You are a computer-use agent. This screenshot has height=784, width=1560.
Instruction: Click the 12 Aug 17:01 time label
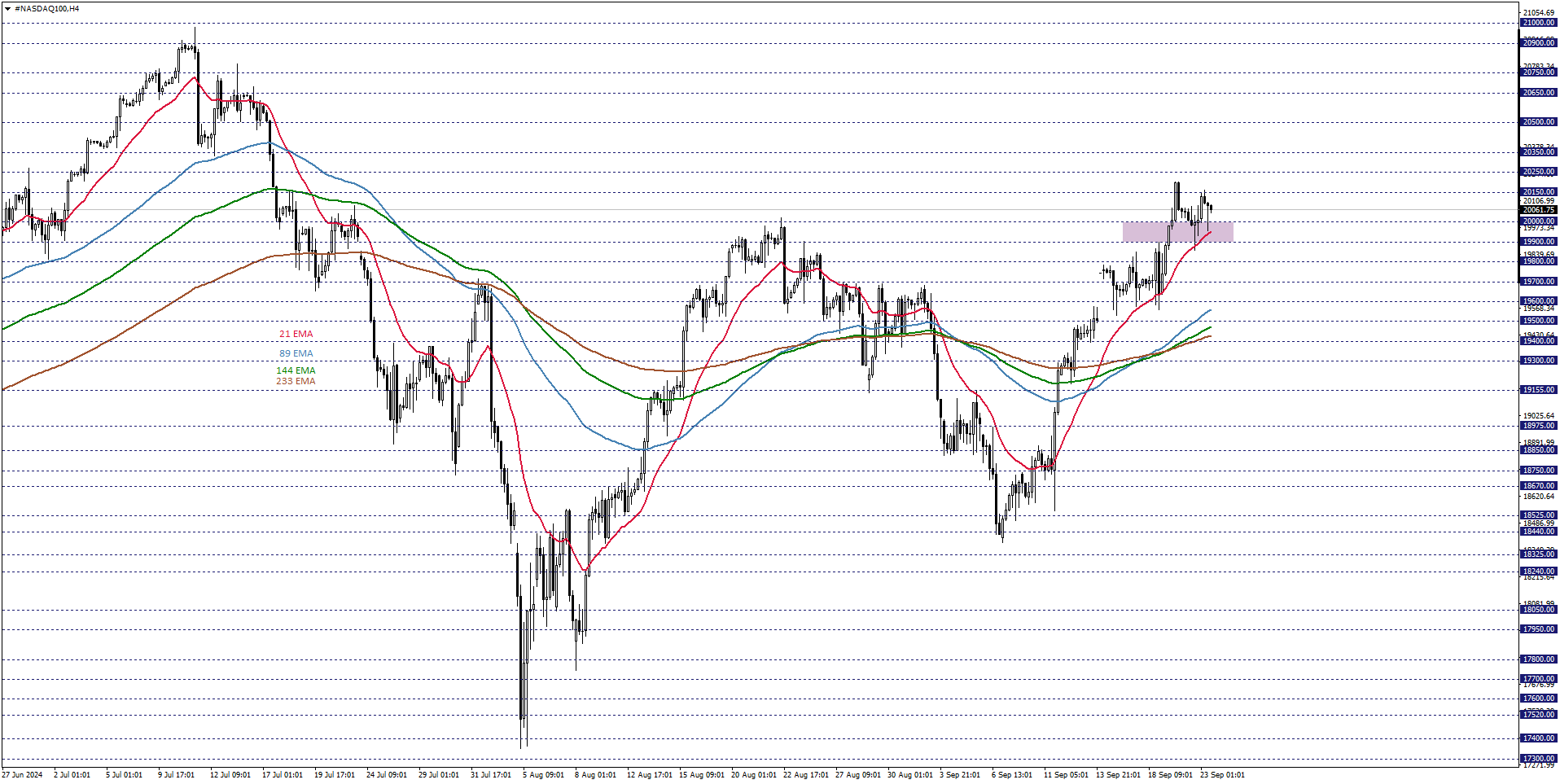click(x=650, y=774)
